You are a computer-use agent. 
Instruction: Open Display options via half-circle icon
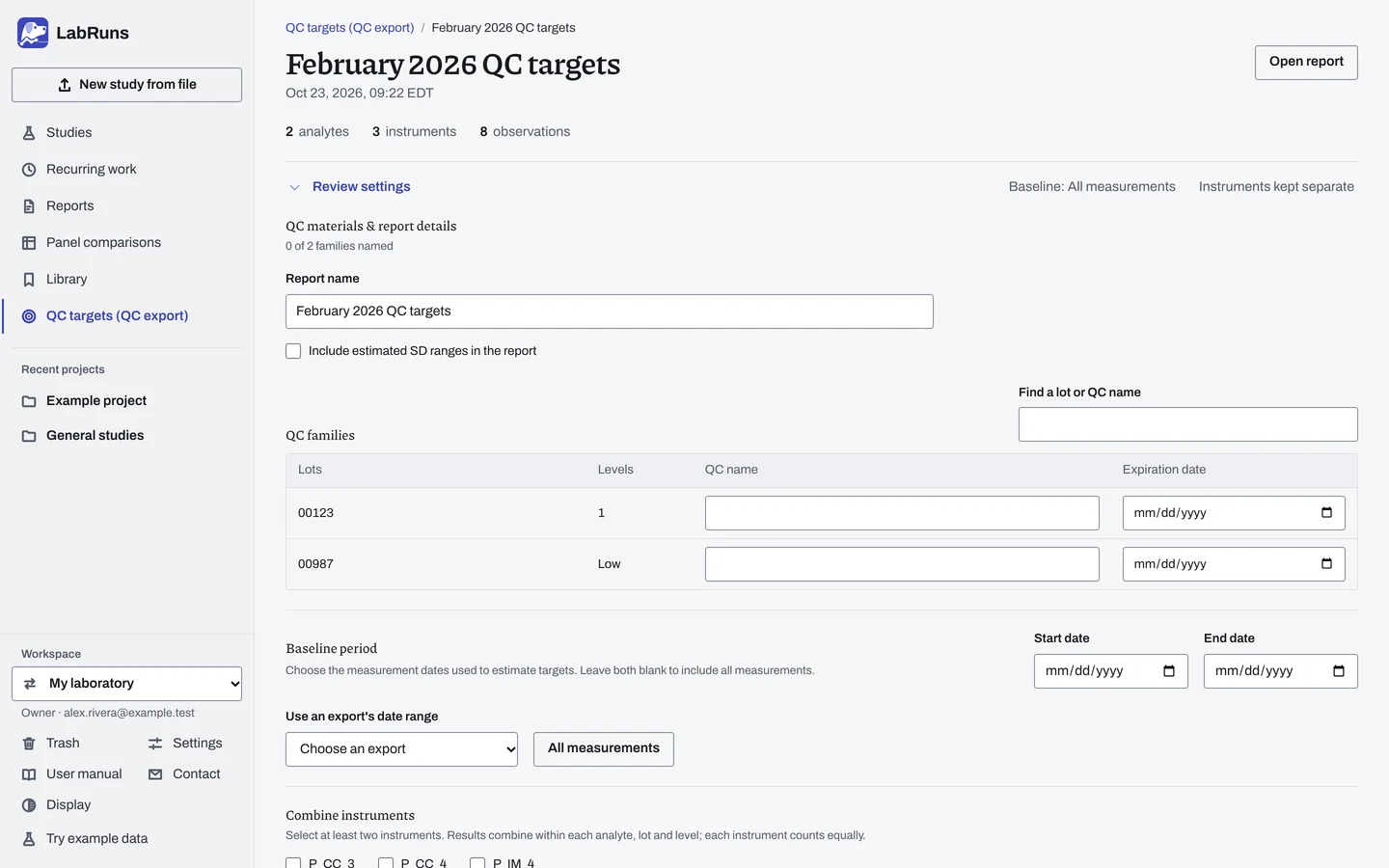coord(29,805)
